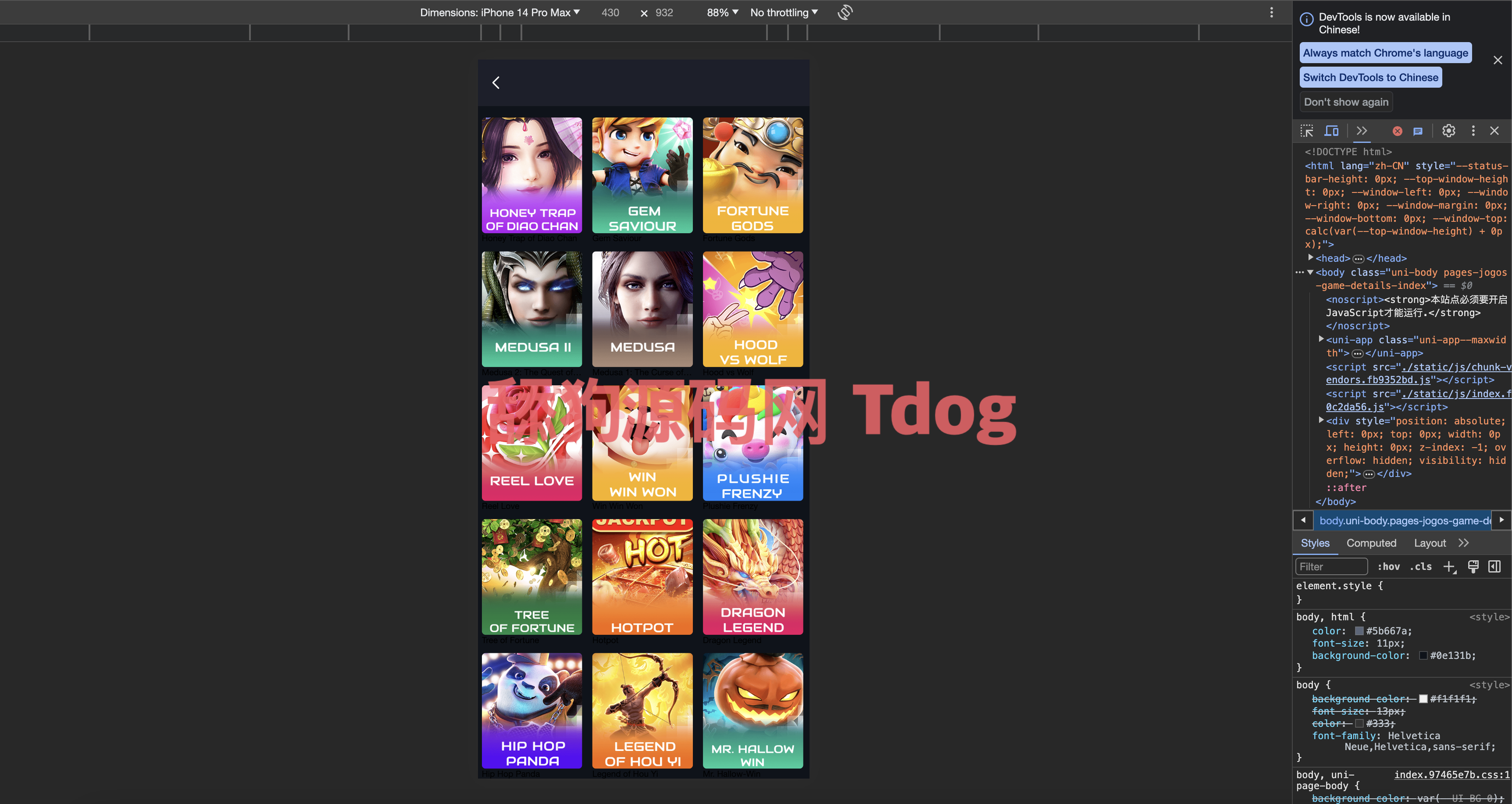Activate the inspect element picker tool

coord(1306,131)
